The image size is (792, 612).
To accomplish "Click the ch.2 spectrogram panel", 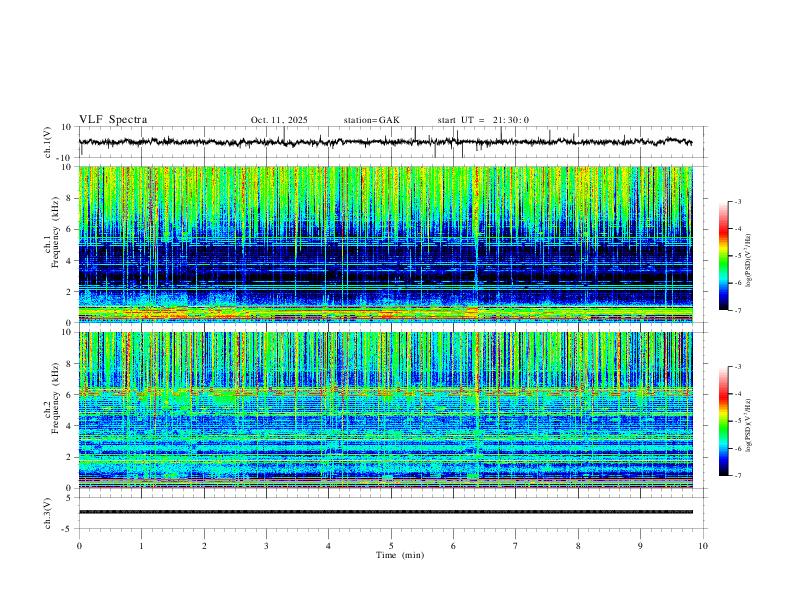I will click(x=385, y=410).
